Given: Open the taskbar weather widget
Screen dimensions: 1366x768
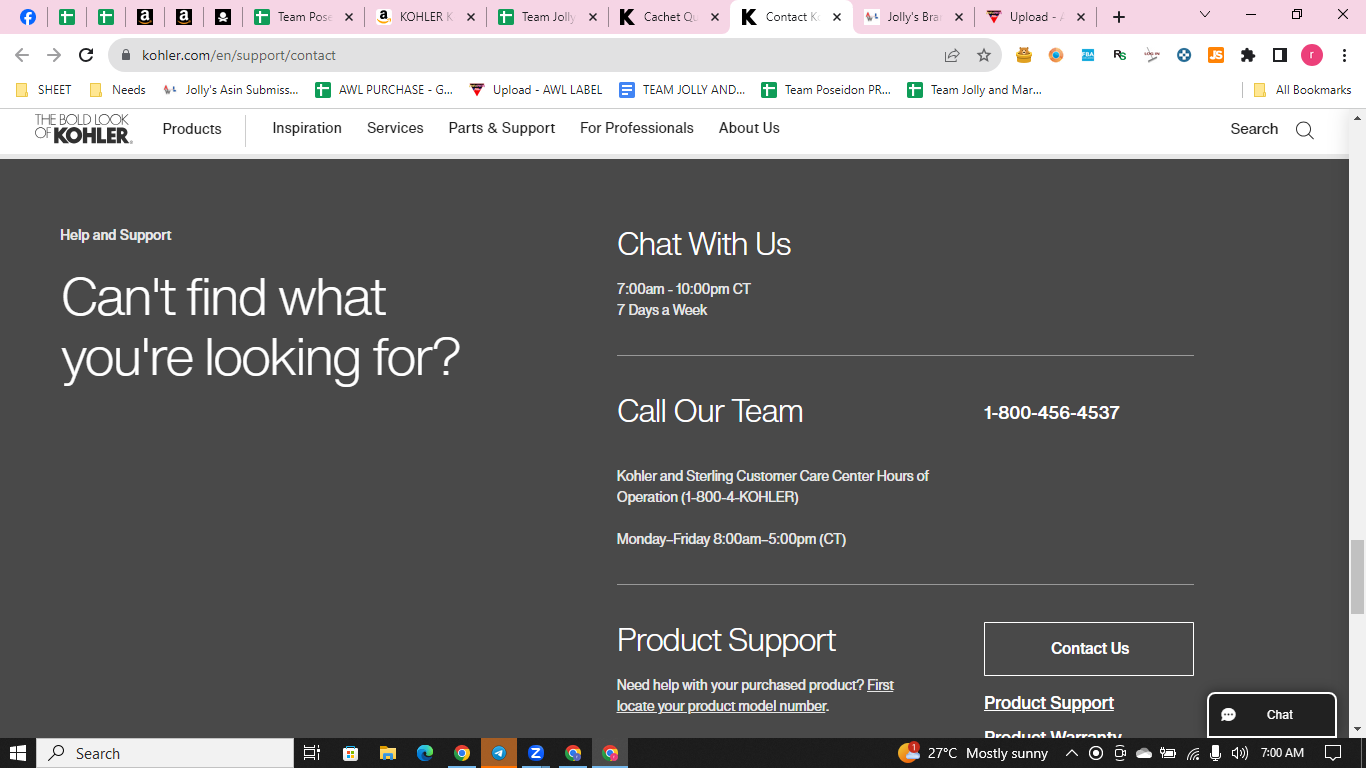Looking at the screenshot, I should pos(973,753).
